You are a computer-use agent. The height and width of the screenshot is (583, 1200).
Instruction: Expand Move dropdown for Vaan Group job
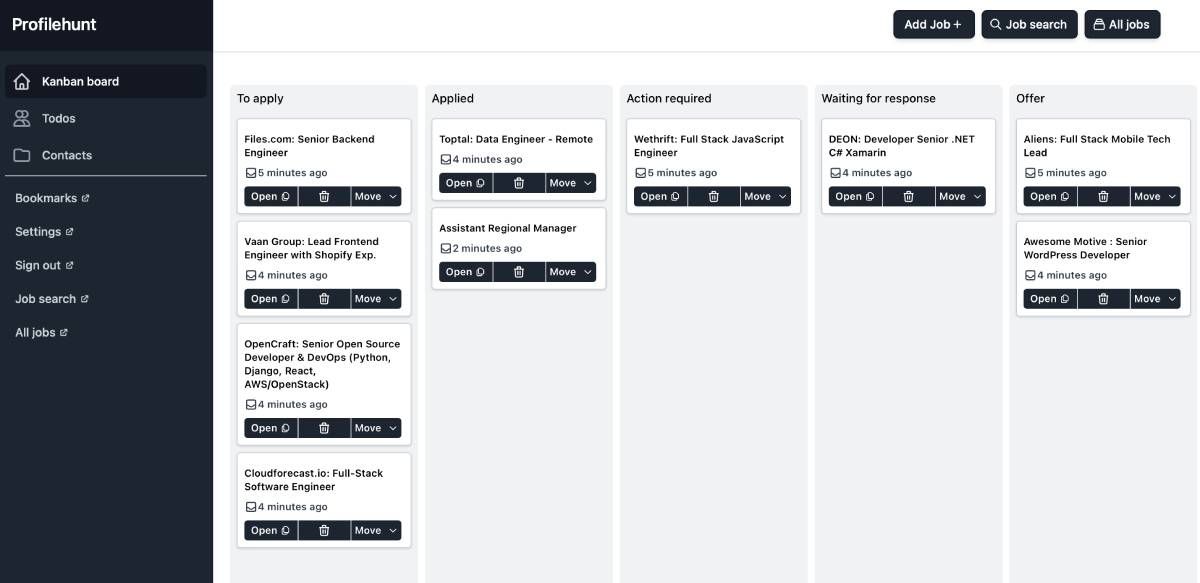click(376, 299)
